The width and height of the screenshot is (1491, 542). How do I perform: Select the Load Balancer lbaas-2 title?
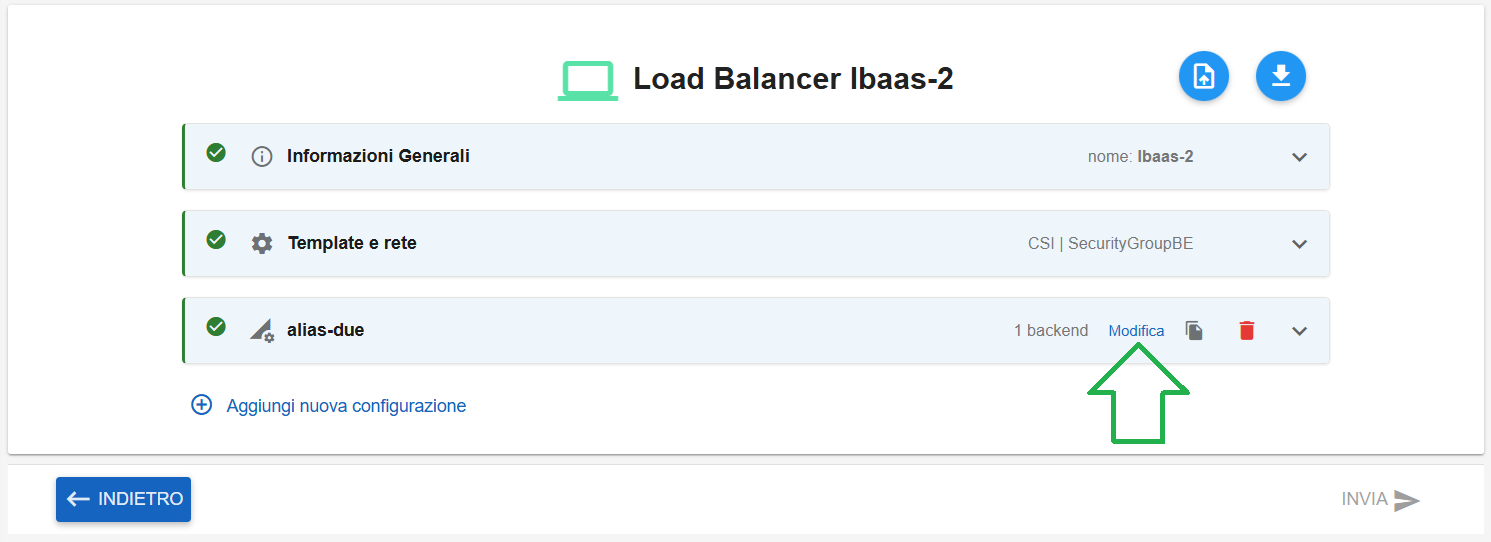click(x=793, y=79)
